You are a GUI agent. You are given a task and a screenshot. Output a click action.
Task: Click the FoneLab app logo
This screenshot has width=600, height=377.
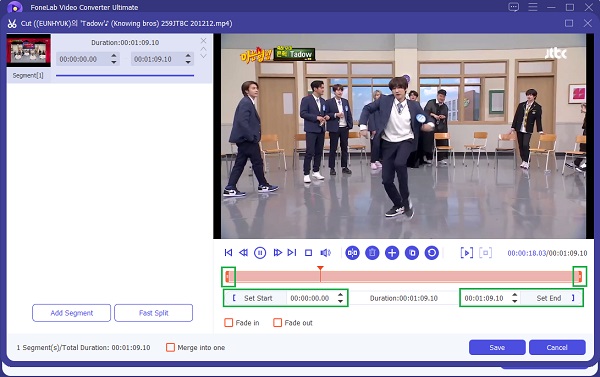pos(15,7)
